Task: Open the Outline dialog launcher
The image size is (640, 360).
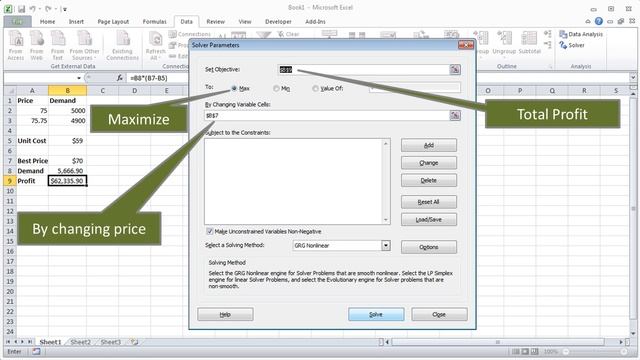Action: 550,66
